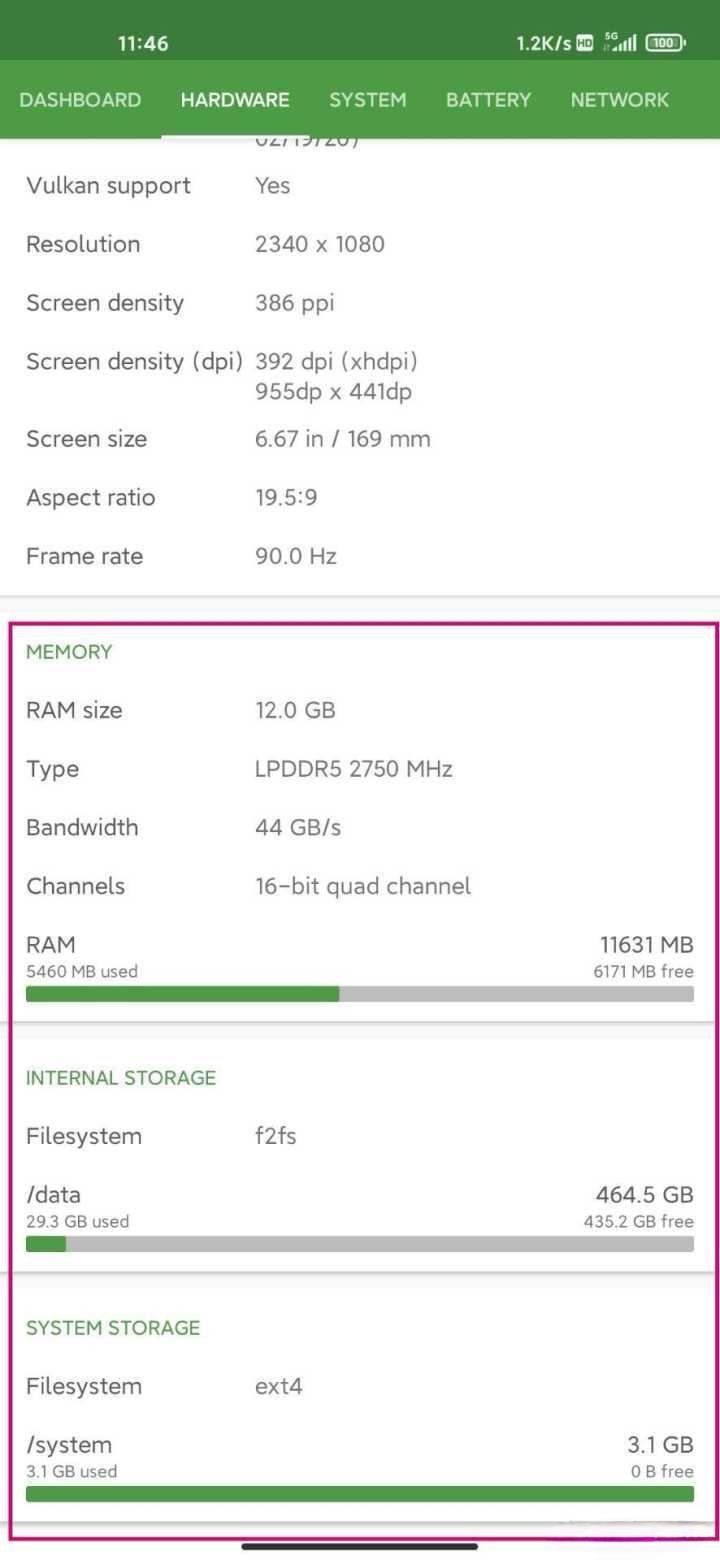Tap the battery icon showing 100

pos(662,42)
